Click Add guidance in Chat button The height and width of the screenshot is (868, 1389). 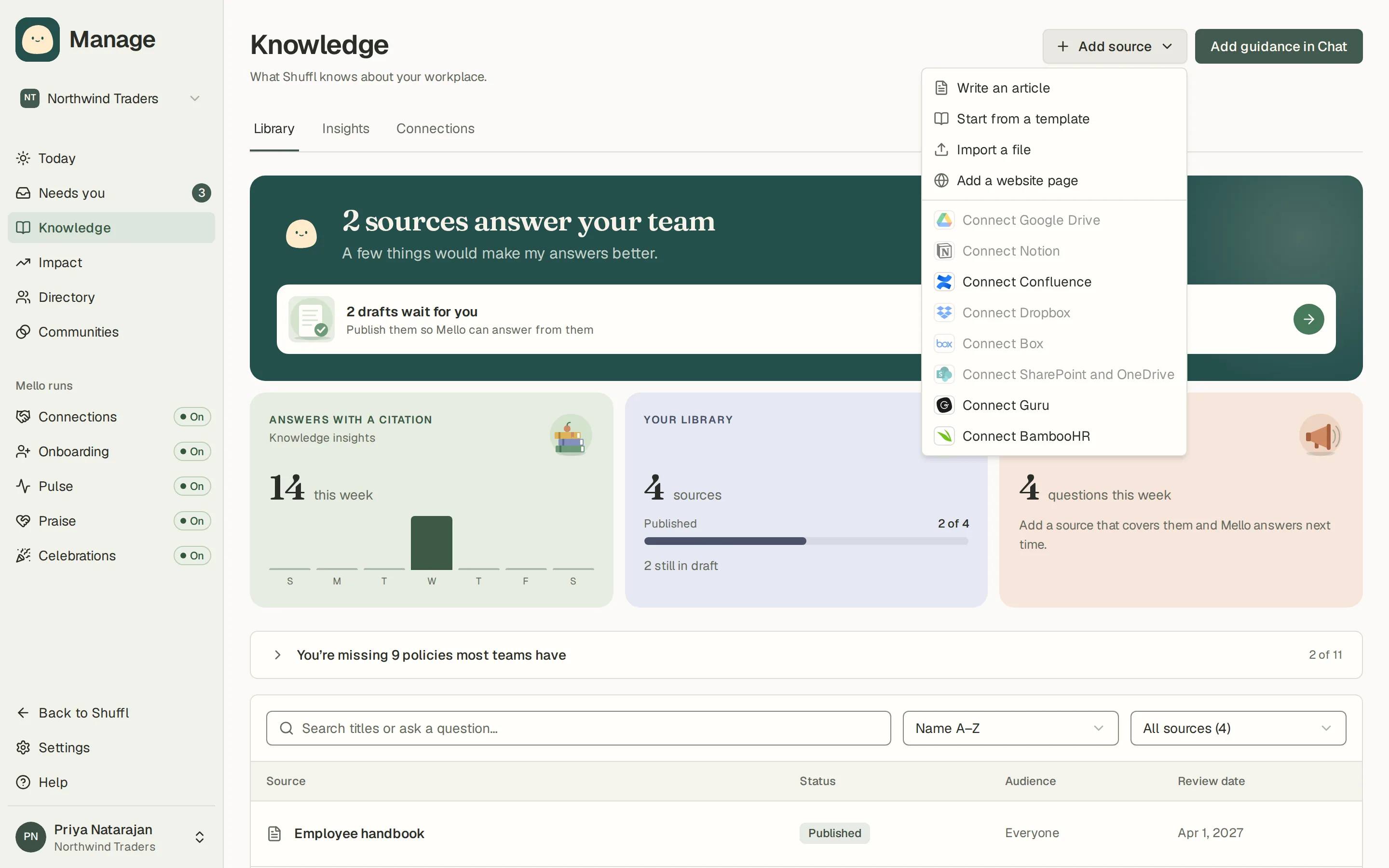click(1278, 46)
